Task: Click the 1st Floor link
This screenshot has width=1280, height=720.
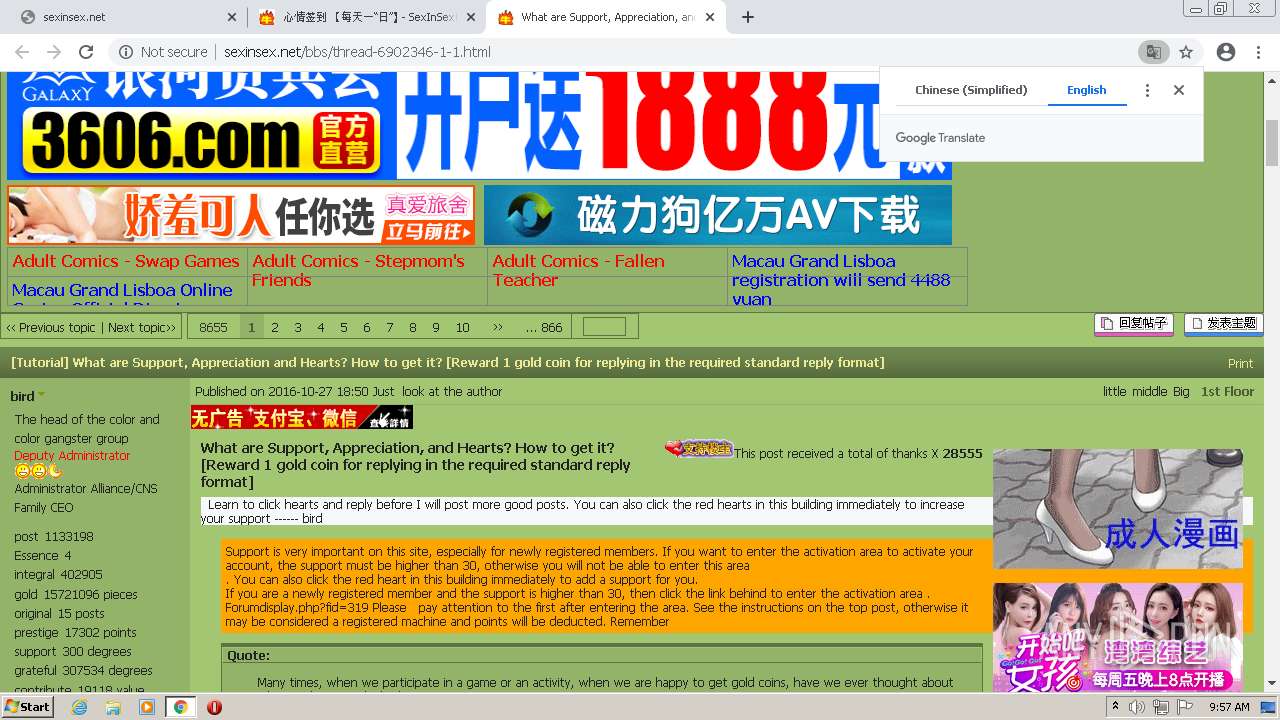Action: (x=1227, y=392)
